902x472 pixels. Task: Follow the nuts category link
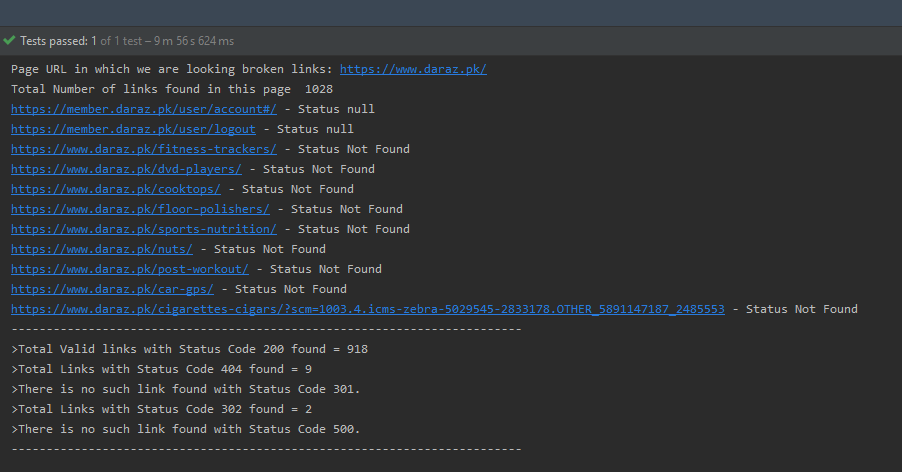pyautogui.click(x=102, y=249)
